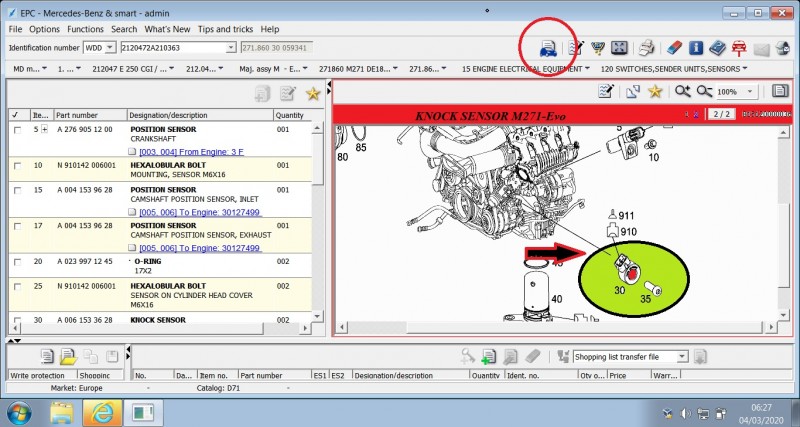
Task: Click the zoom in magnifier icon
Action: (x=682, y=91)
